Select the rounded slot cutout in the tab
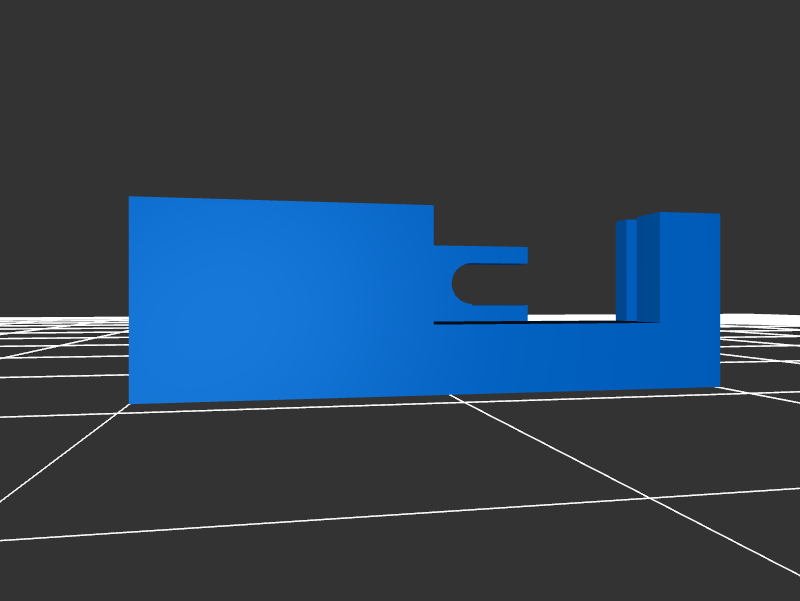The height and width of the screenshot is (601, 800). click(485, 284)
